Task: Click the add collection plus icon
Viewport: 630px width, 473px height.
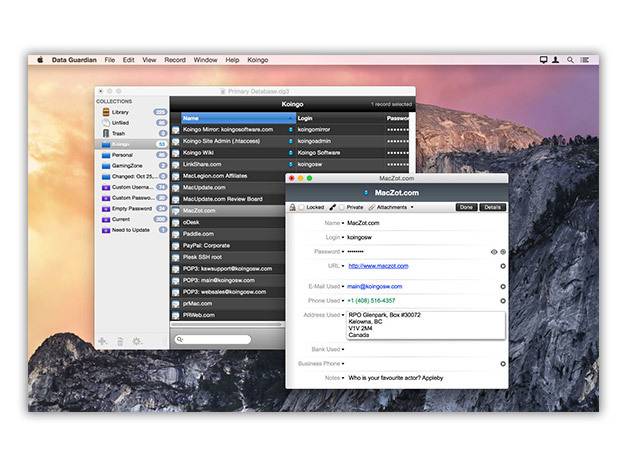Action: 102,341
